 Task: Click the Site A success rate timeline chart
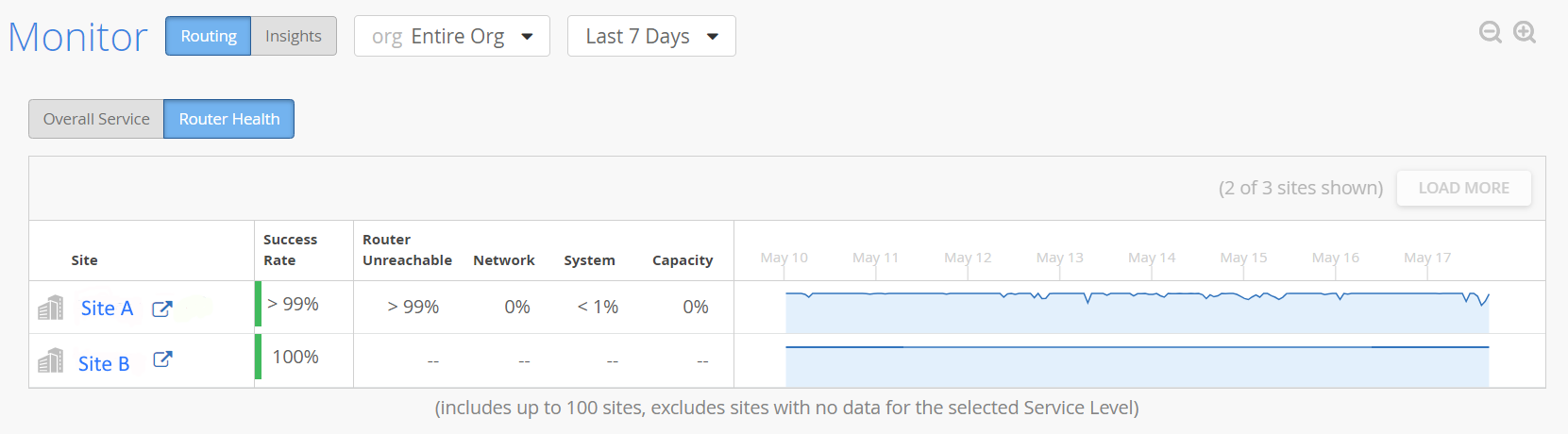(1137, 311)
